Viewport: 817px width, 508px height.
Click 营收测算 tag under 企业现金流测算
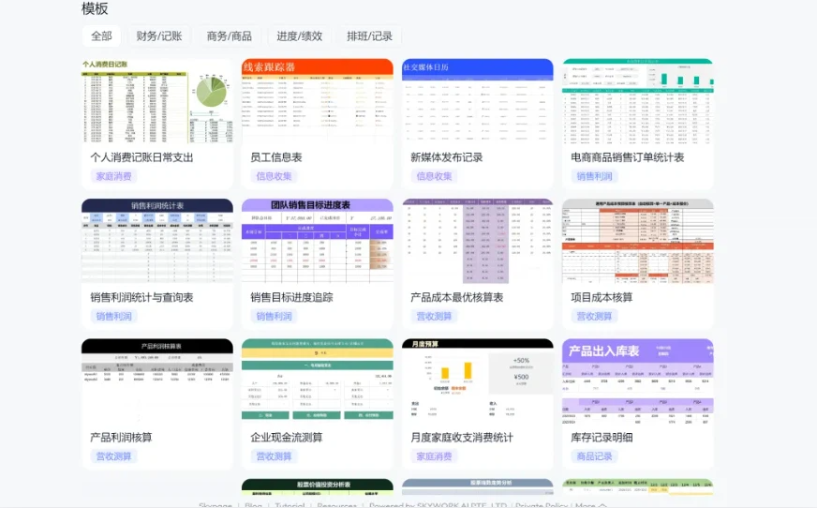click(x=273, y=456)
